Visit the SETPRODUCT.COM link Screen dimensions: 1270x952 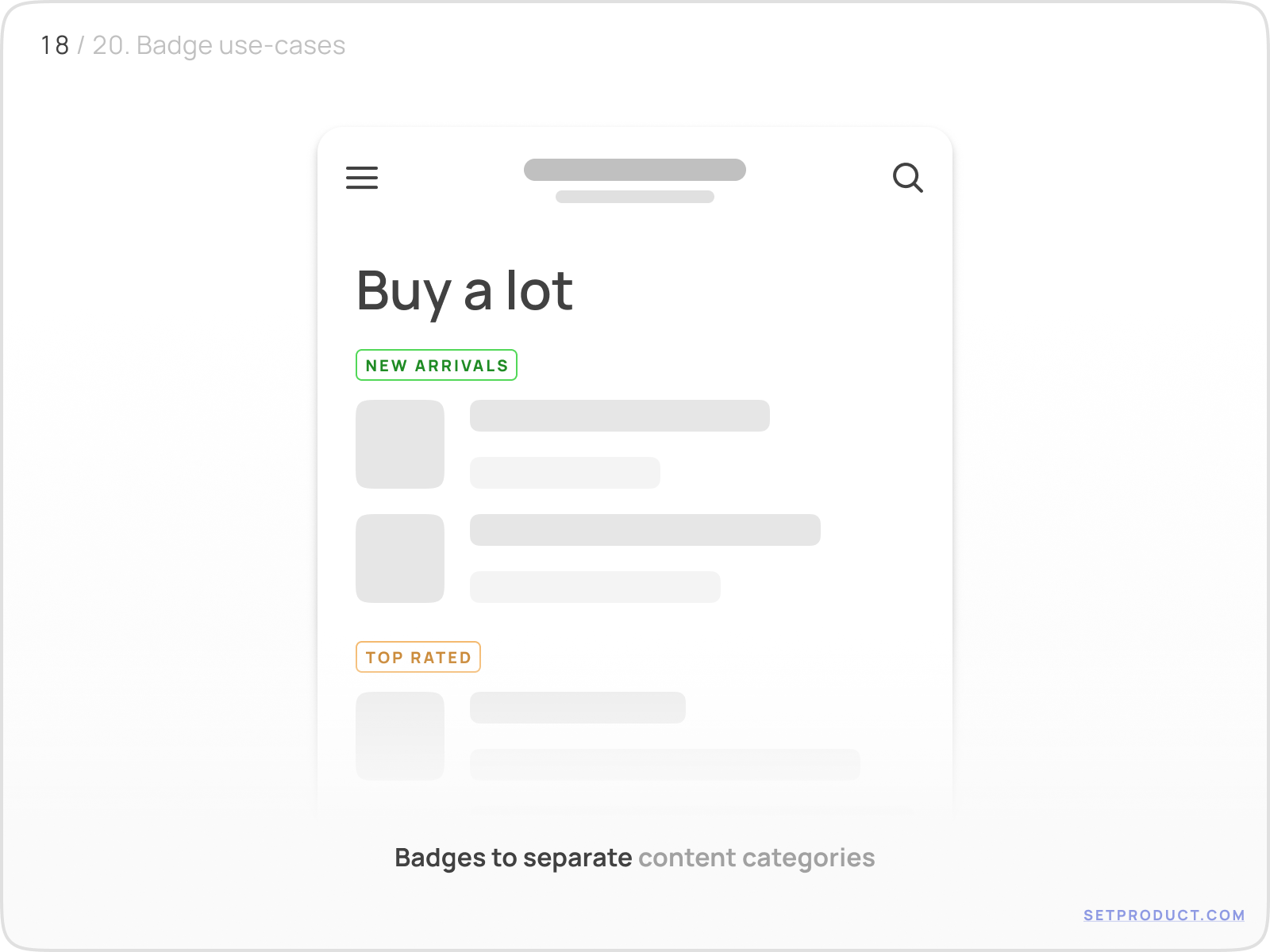pyautogui.click(x=1162, y=914)
